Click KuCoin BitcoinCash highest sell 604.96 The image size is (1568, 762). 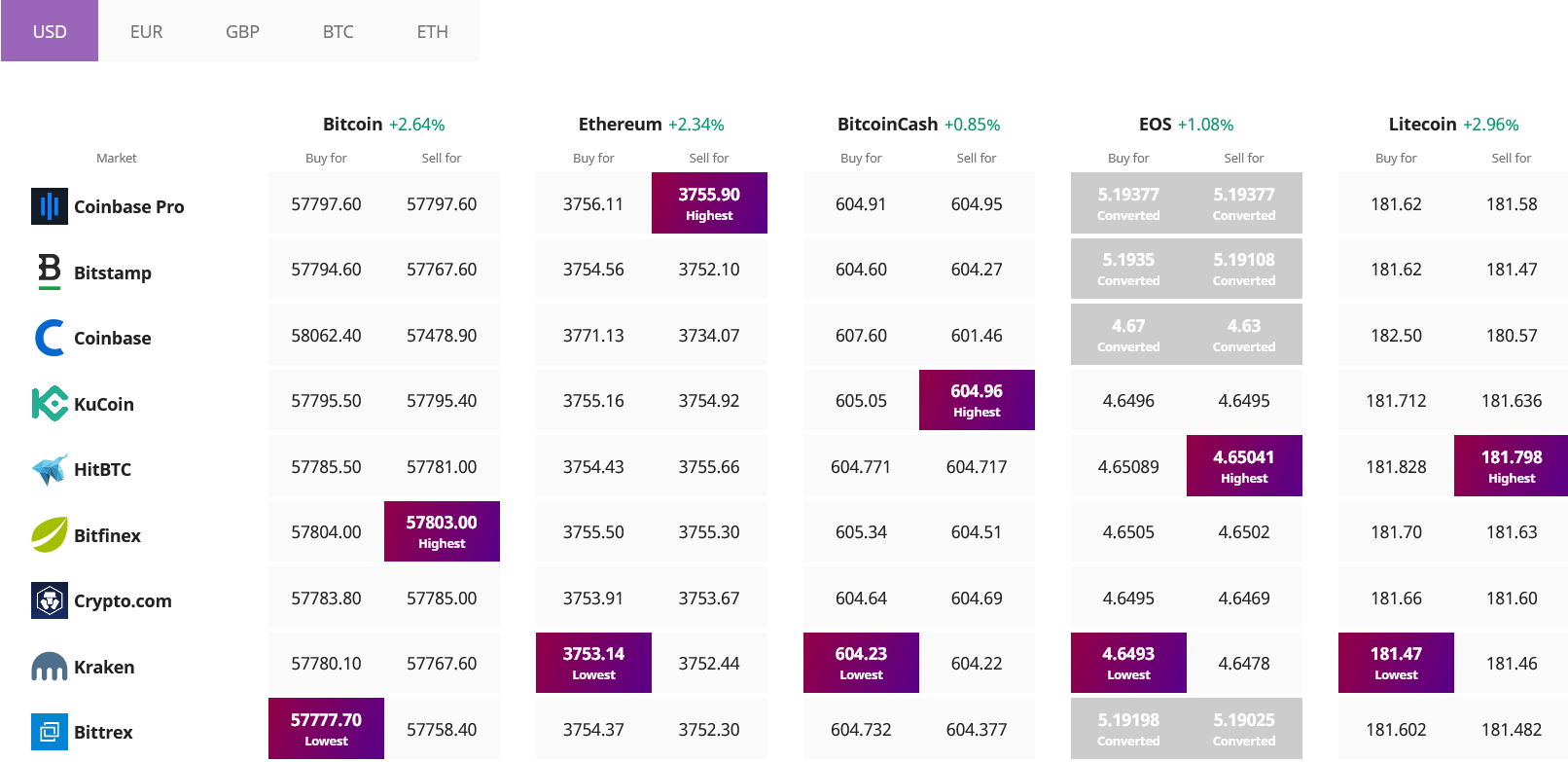coord(977,400)
